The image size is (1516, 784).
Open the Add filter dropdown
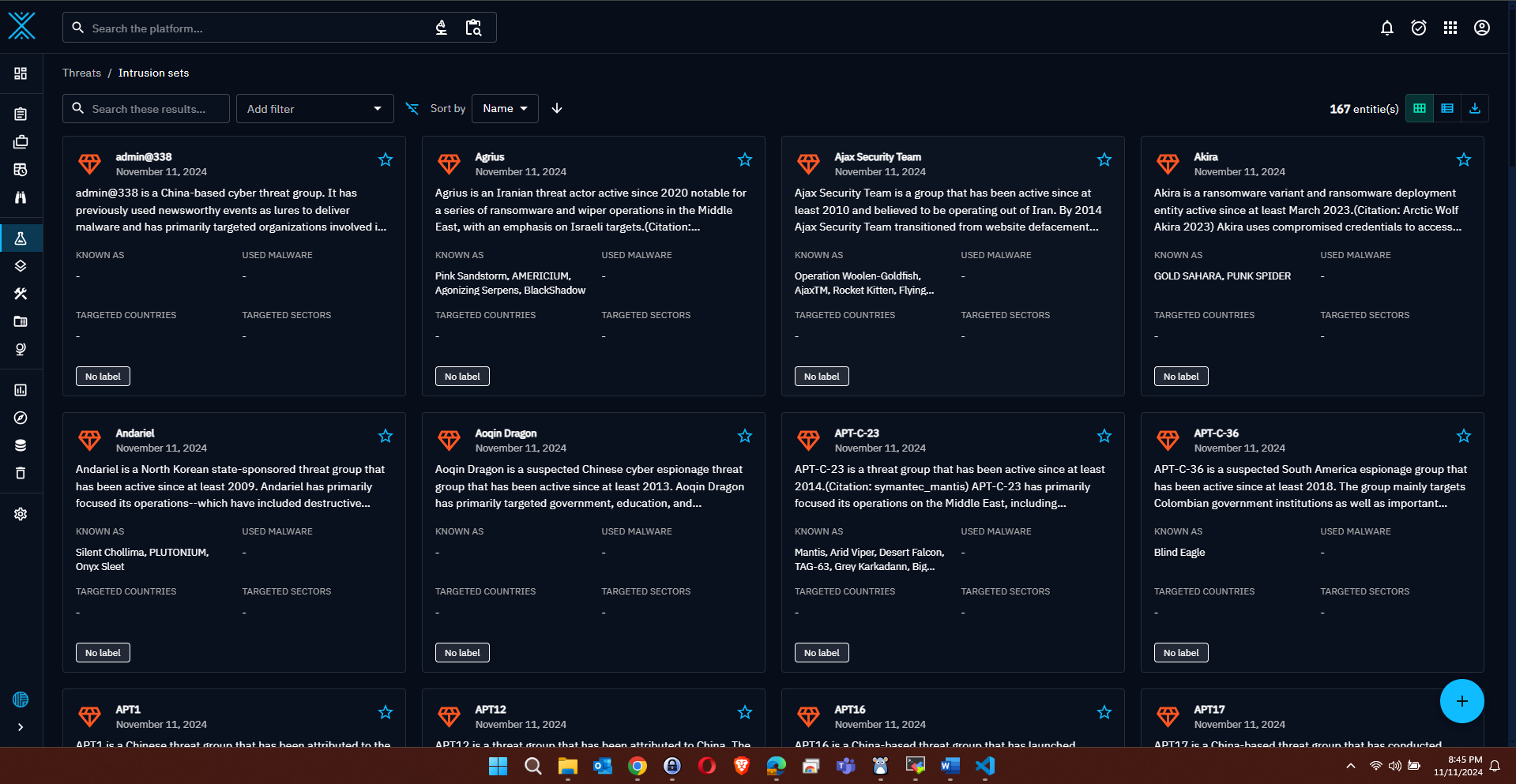pos(314,108)
